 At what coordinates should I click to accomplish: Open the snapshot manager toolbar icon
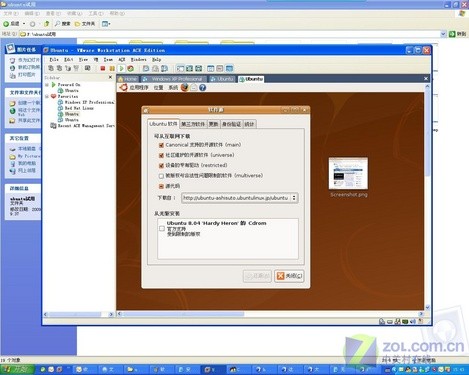tap(164, 68)
